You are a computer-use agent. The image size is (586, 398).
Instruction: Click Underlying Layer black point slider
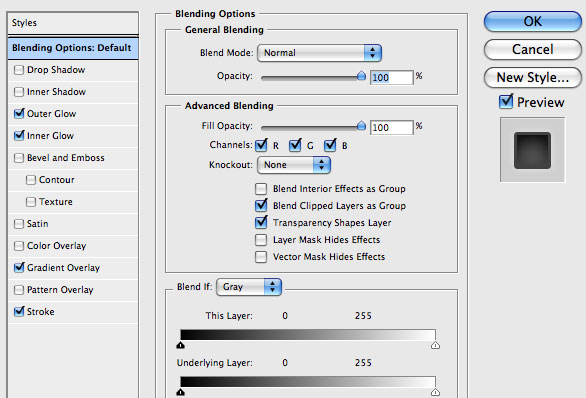click(x=181, y=392)
